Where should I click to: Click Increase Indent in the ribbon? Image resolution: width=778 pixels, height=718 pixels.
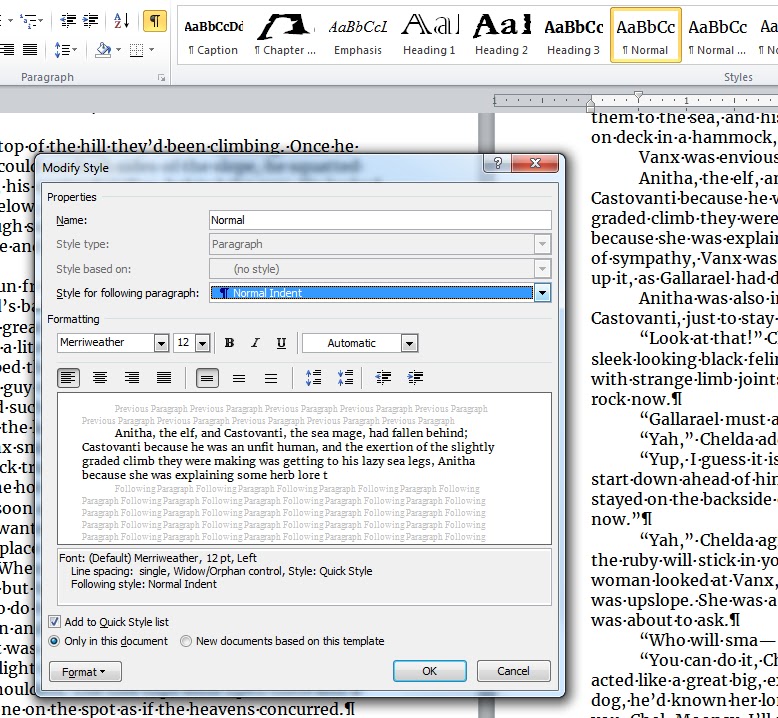(x=90, y=21)
